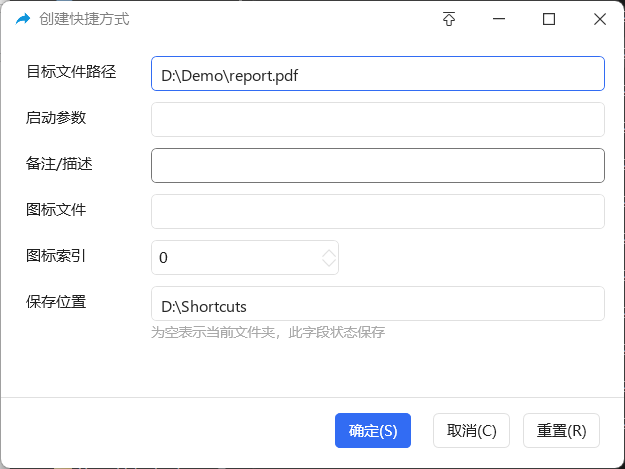Image resolution: width=625 pixels, height=469 pixels.
Task: Minimize the 创建快捷方式 window
Action: pyautogui.click(x=499, y=19)
